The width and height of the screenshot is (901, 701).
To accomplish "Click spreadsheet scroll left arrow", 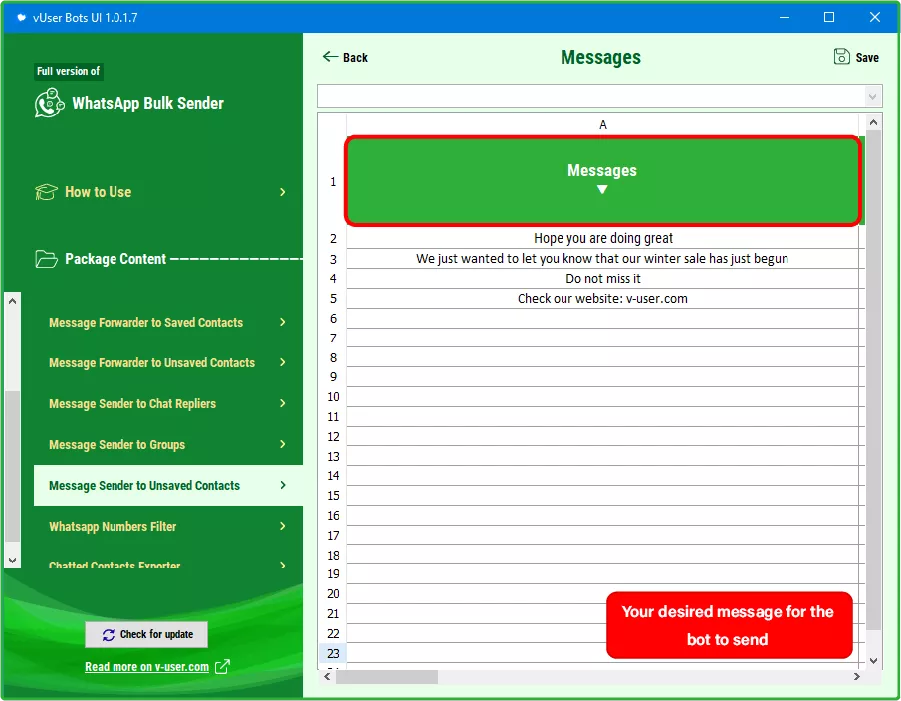I will 327,677.
